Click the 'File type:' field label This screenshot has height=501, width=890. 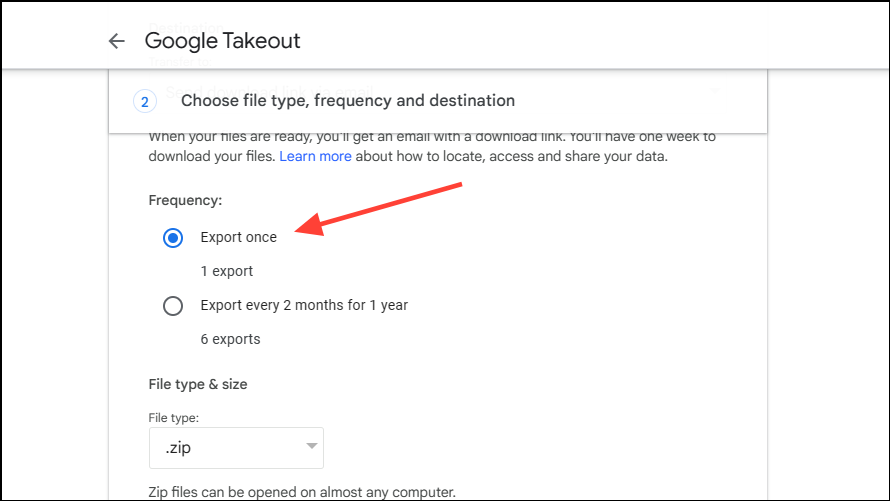point(174,418)
